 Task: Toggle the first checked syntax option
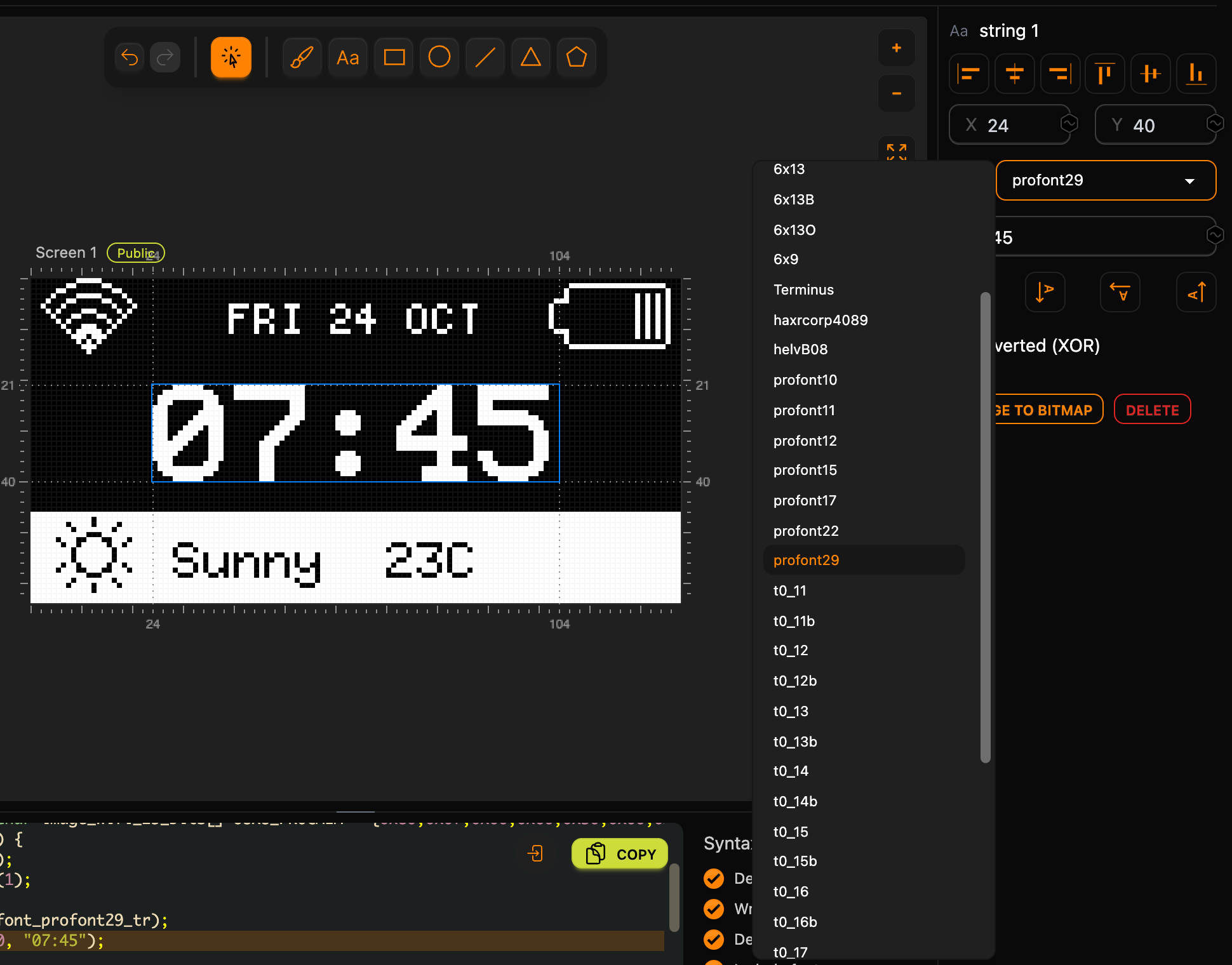point(714,879)
